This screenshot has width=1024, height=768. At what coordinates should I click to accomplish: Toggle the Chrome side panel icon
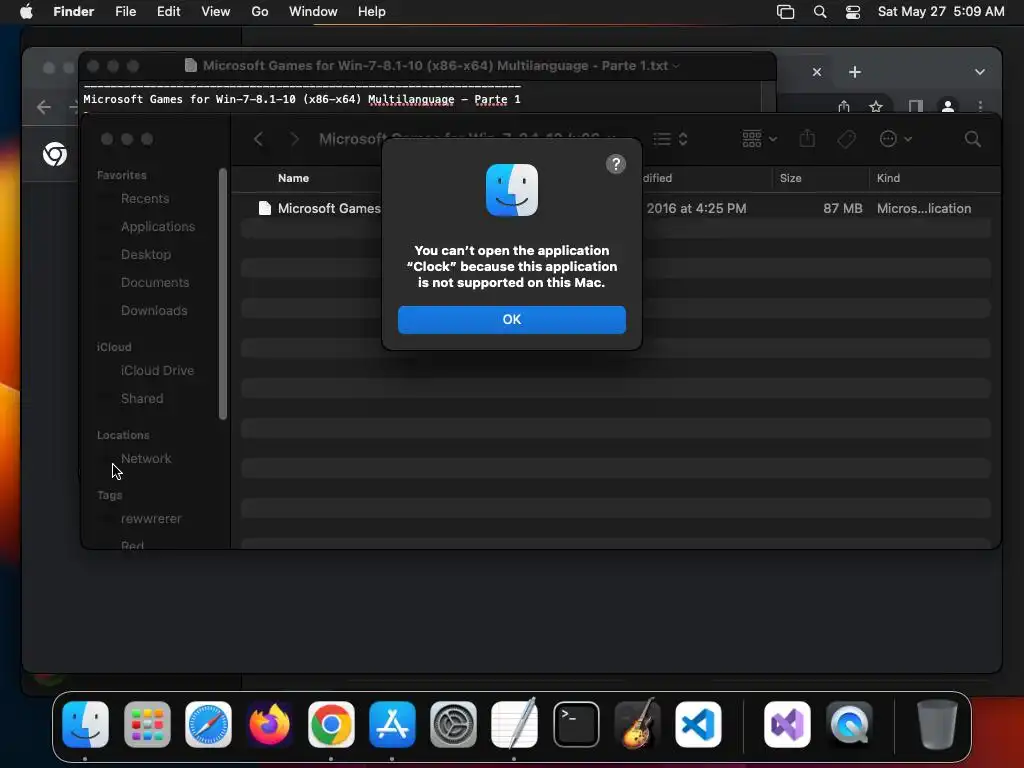(x=916, y=106)
